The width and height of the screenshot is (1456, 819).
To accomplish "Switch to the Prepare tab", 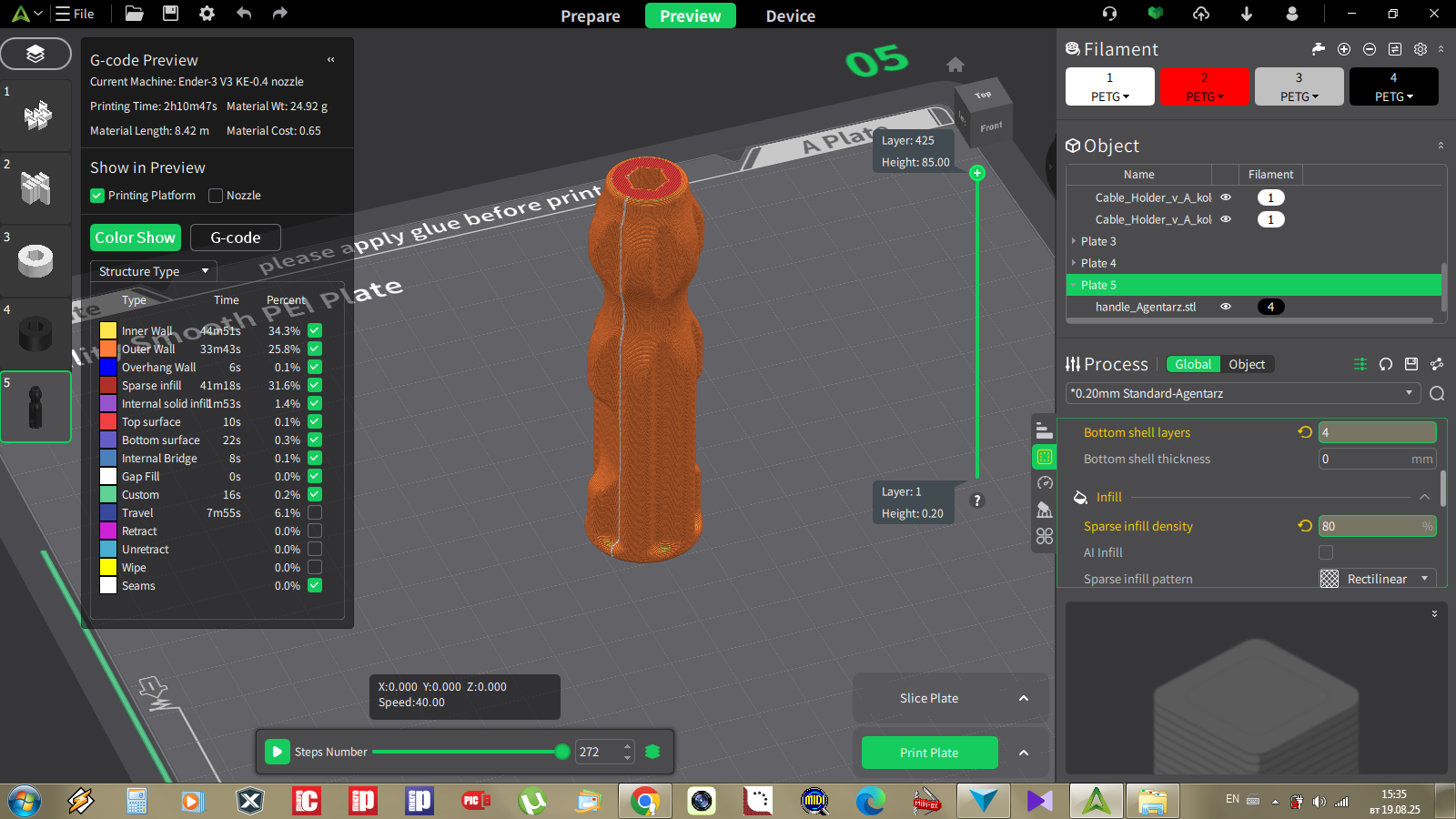I will (x=591, y=15).
